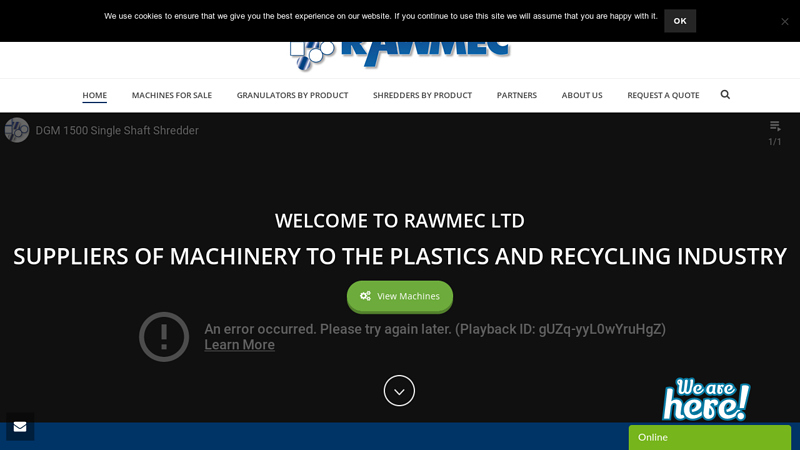Open Granulators By Product menu
The width and height of the screenshot is (800, 450).
[292, 95]
